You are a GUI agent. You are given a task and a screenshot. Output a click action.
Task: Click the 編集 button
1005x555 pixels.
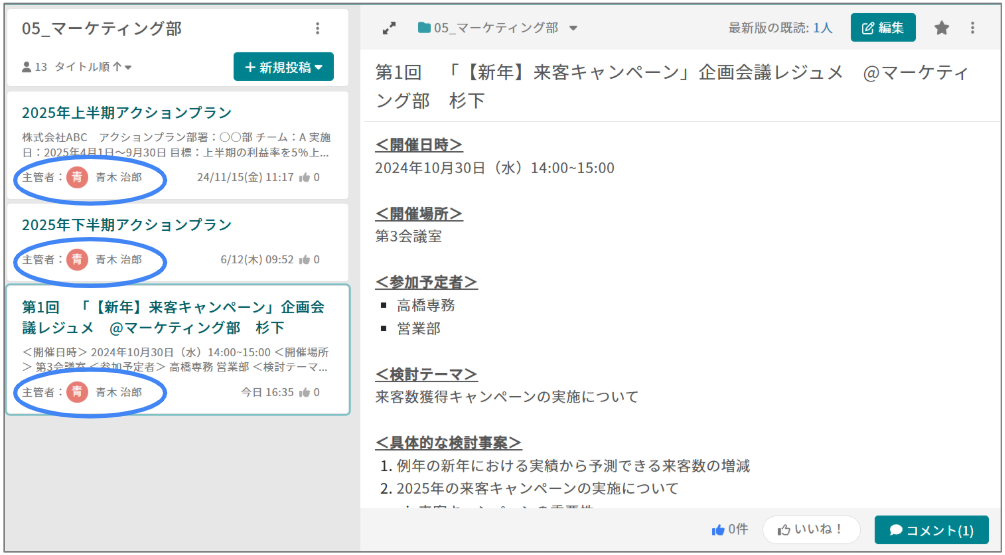pos(882,28)
